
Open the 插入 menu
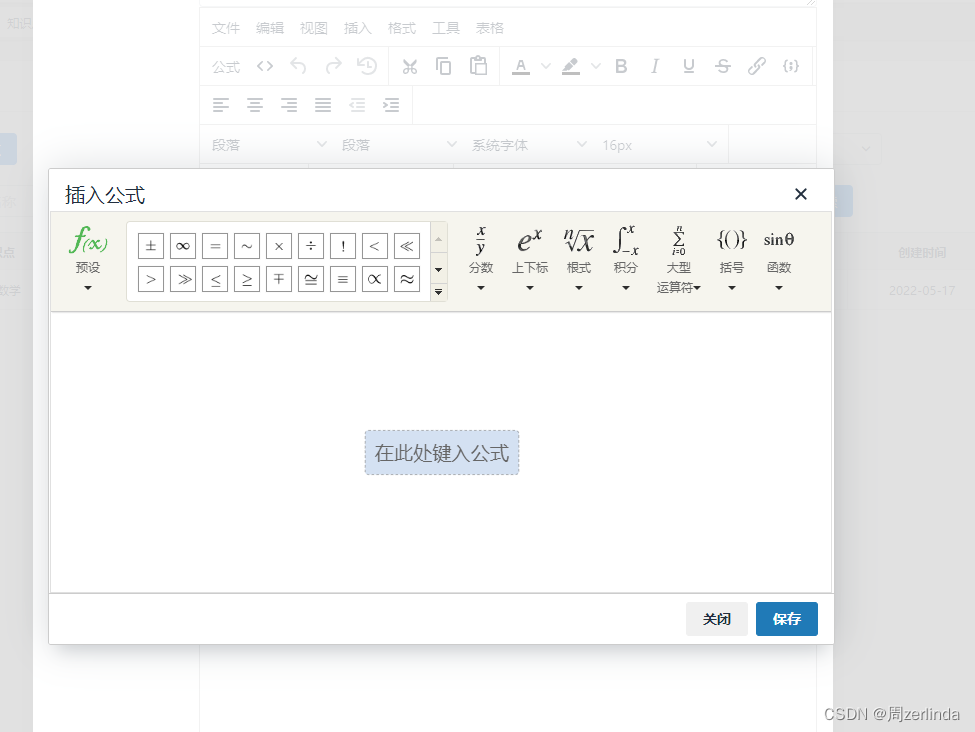point(357,28)
